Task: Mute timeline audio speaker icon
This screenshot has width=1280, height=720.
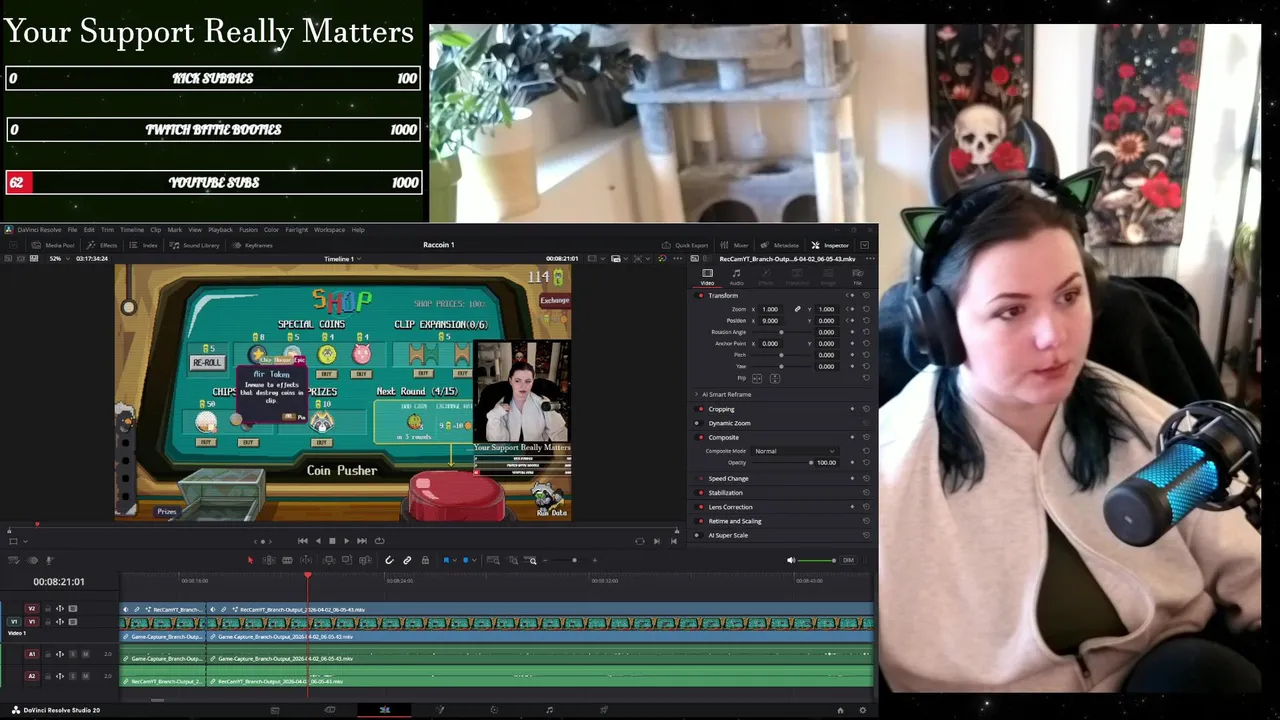Action: 791,560
